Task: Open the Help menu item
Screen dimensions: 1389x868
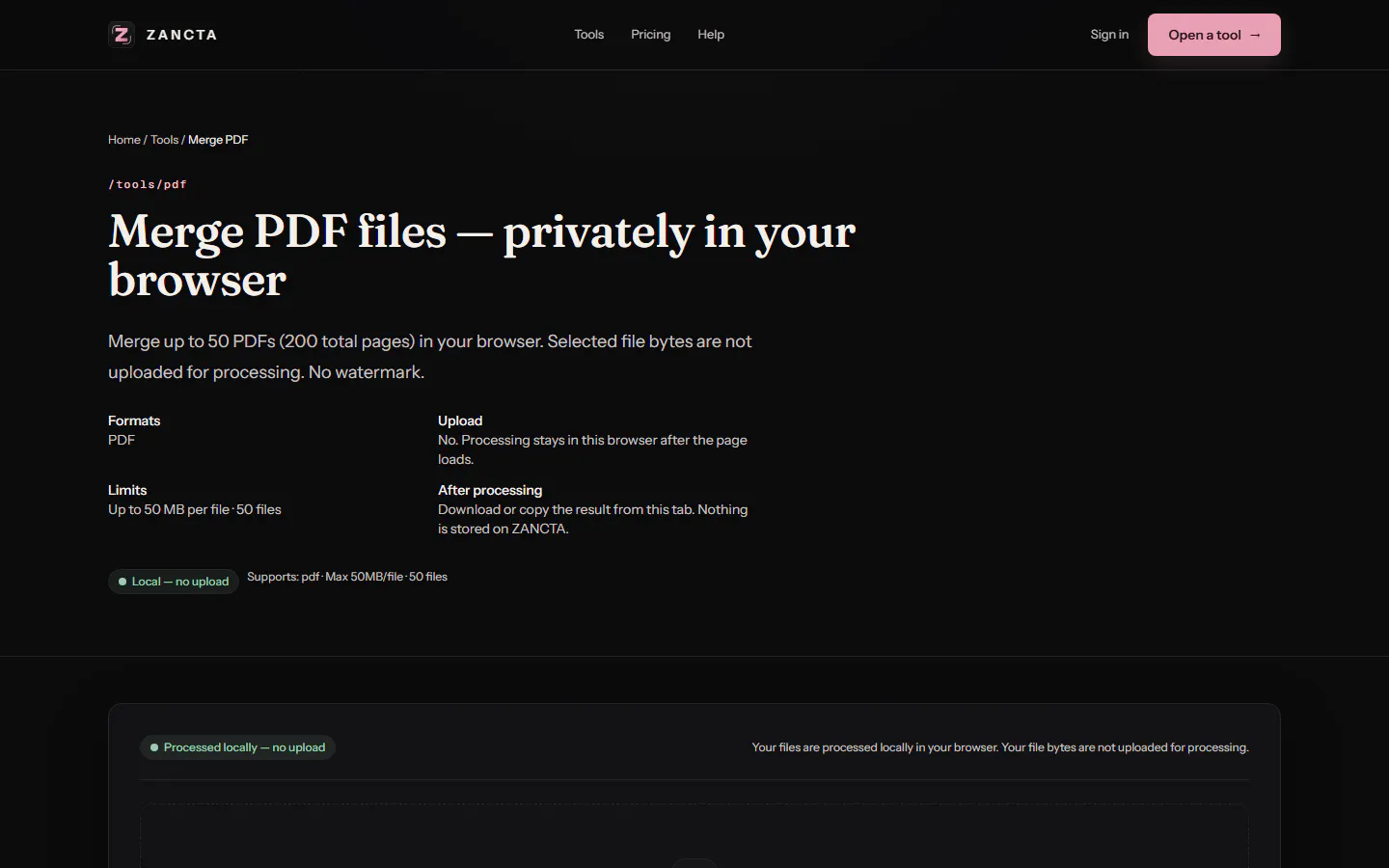Action: (711, 35)
